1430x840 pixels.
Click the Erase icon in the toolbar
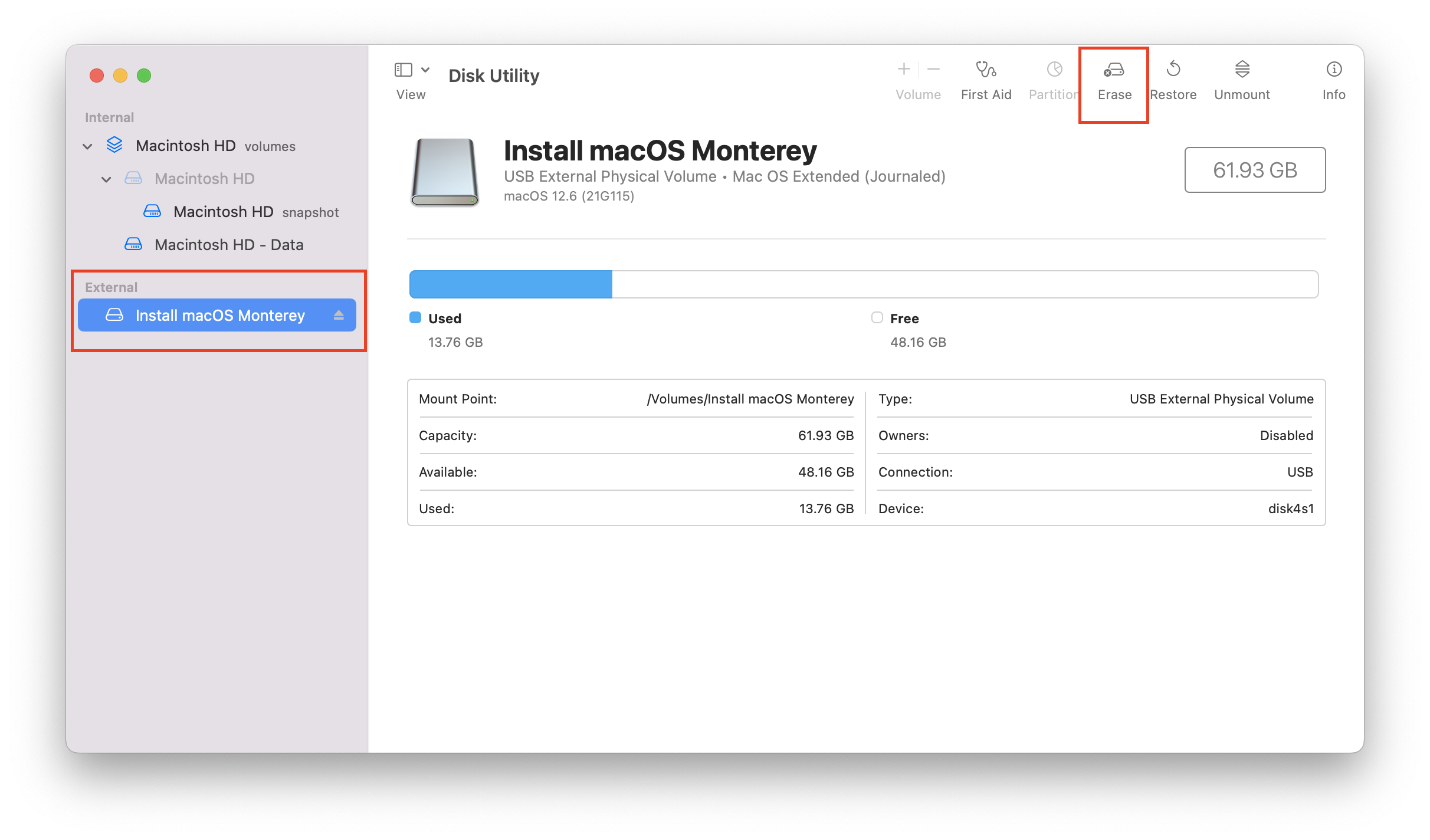tap(1113, 77)
